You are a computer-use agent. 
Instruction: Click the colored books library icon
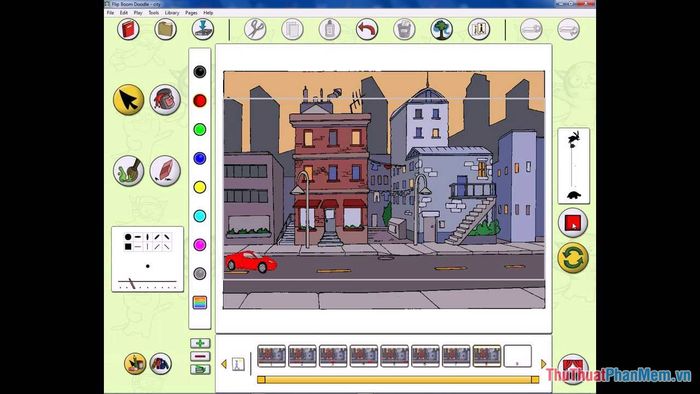(161, 364)
